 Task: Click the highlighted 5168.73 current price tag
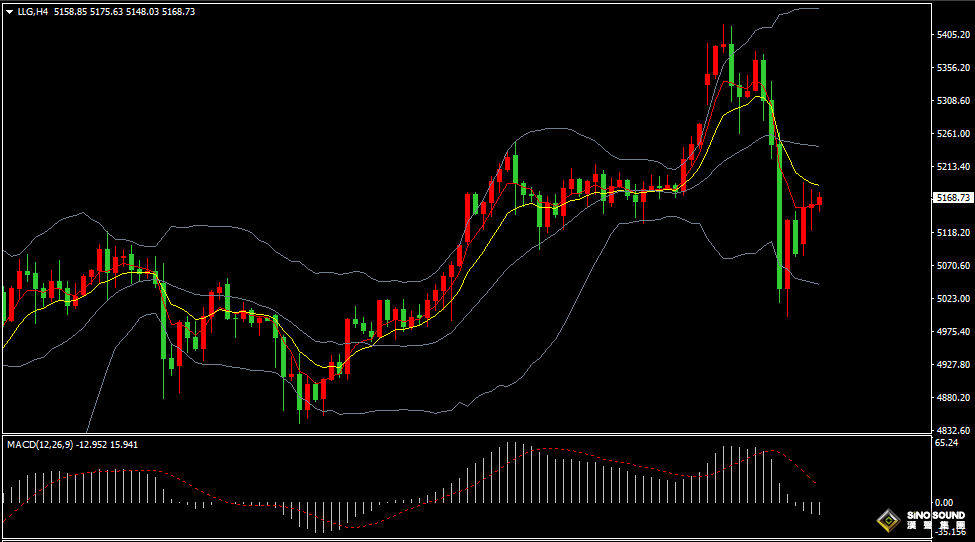pos(952,198)
